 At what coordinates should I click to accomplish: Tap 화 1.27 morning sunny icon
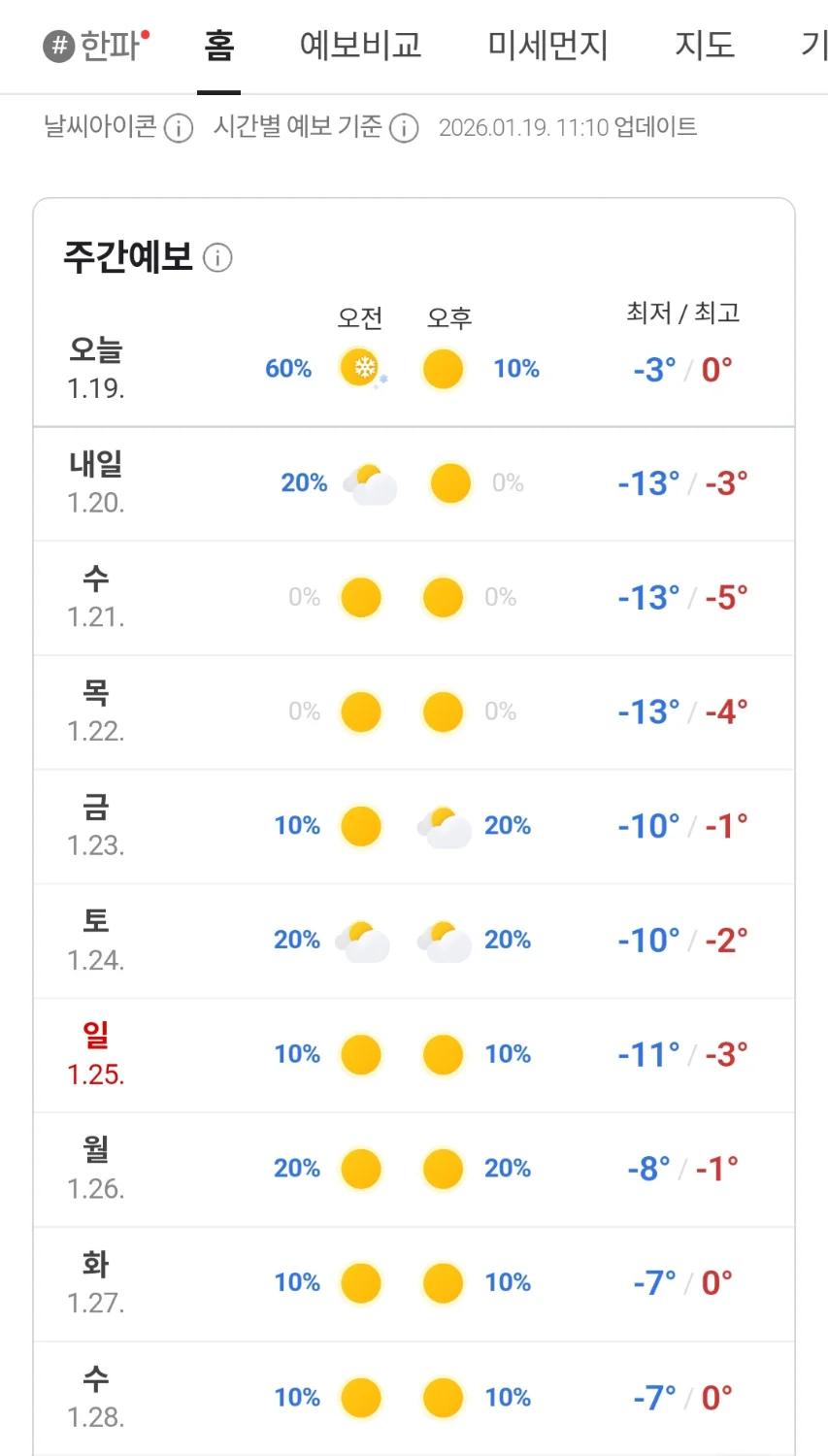(x=361, y=1283)
